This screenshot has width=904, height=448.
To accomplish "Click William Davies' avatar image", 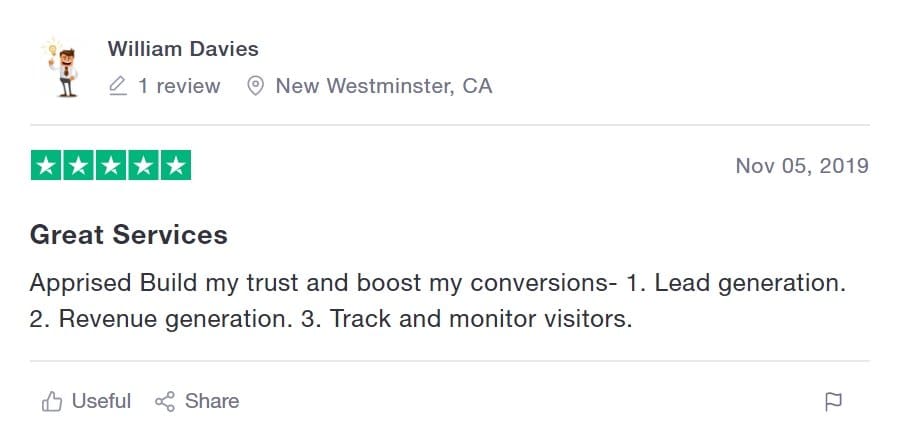I will click(x=64, y=67).
